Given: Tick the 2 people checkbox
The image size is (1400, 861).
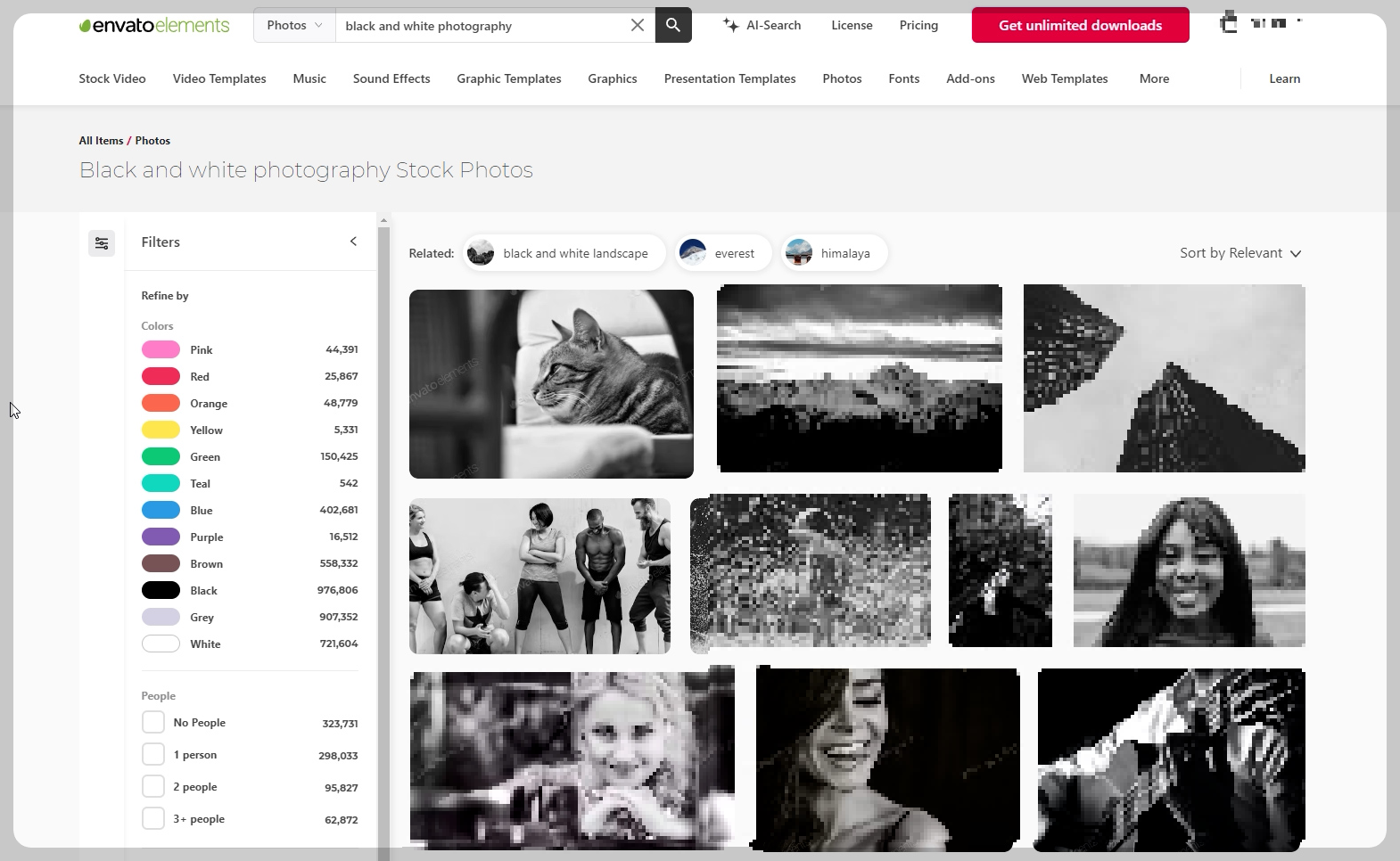Looking at the screenshot, I should pos(153,786).
